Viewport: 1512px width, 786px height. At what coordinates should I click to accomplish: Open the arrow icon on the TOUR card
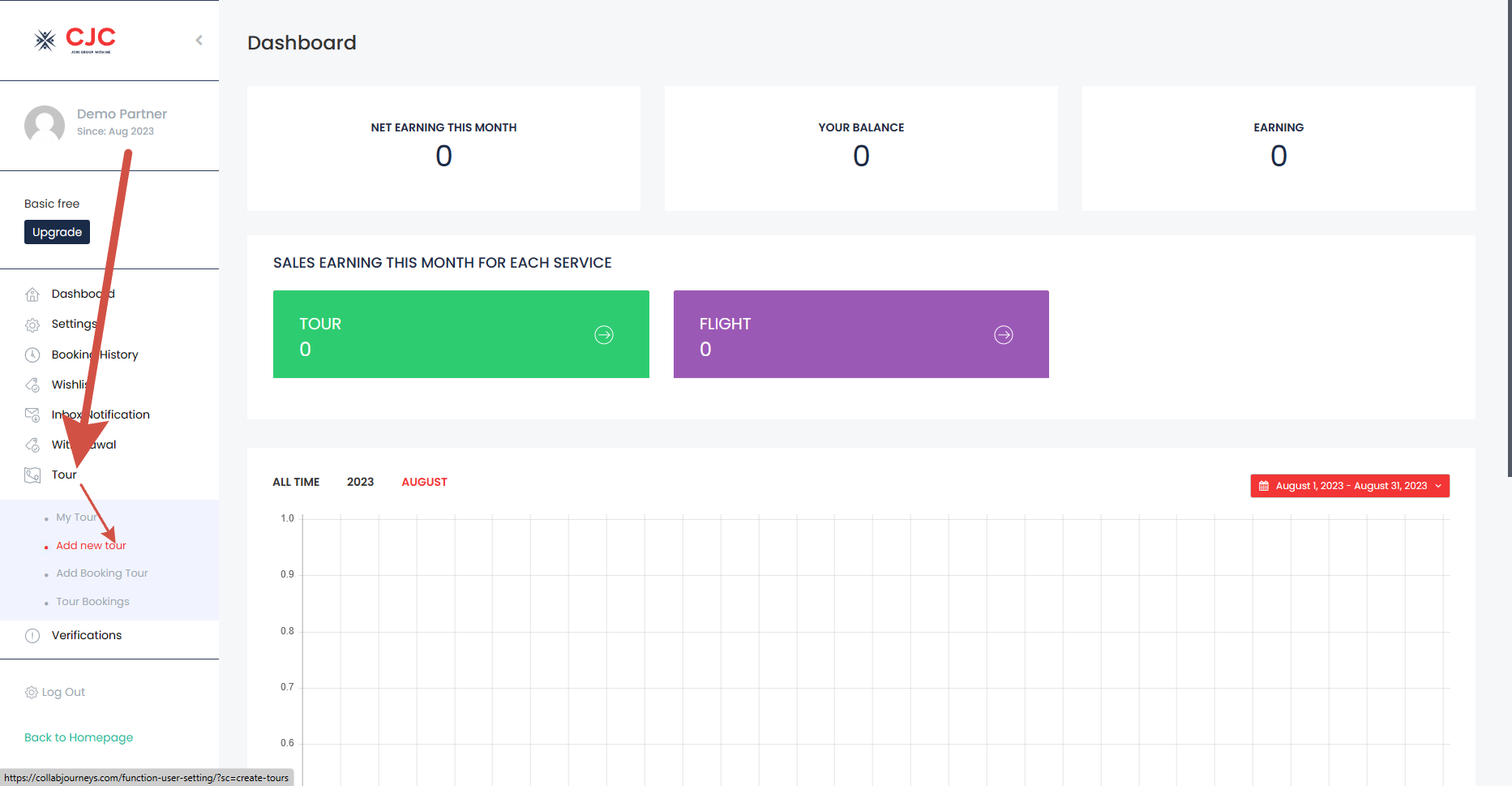click(x=603, y=335)
